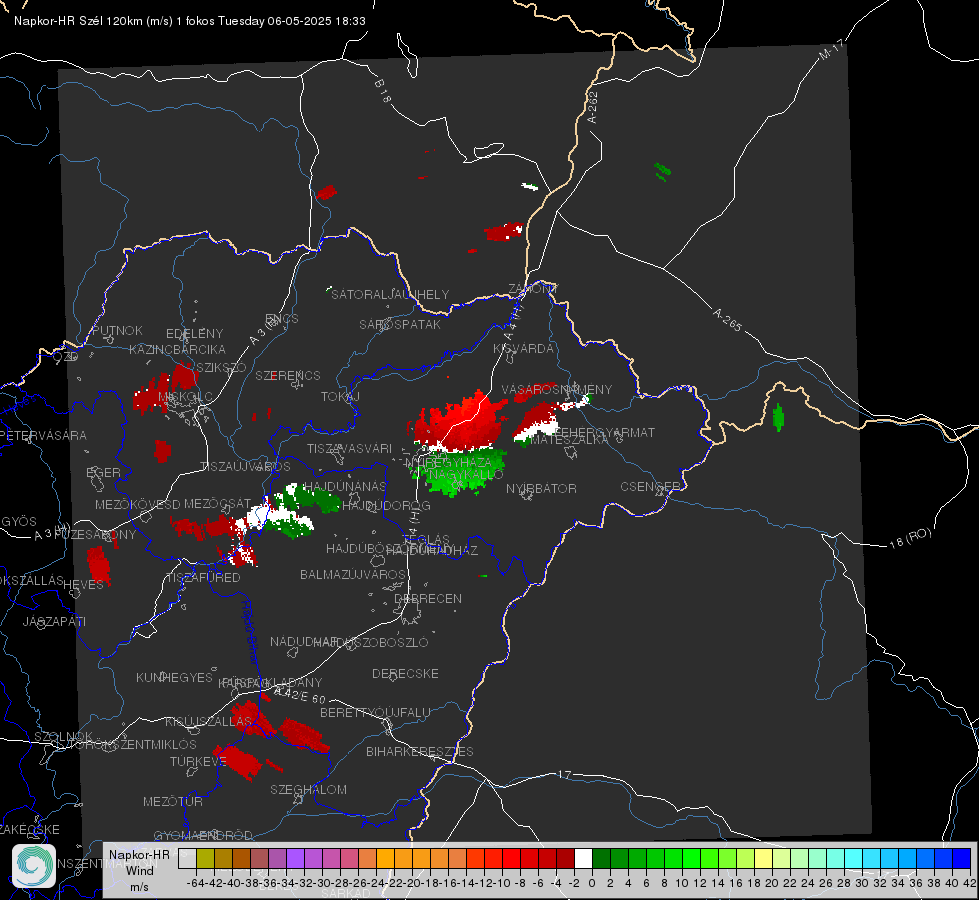Click the SZEGHALOM label

pos(308,789)
